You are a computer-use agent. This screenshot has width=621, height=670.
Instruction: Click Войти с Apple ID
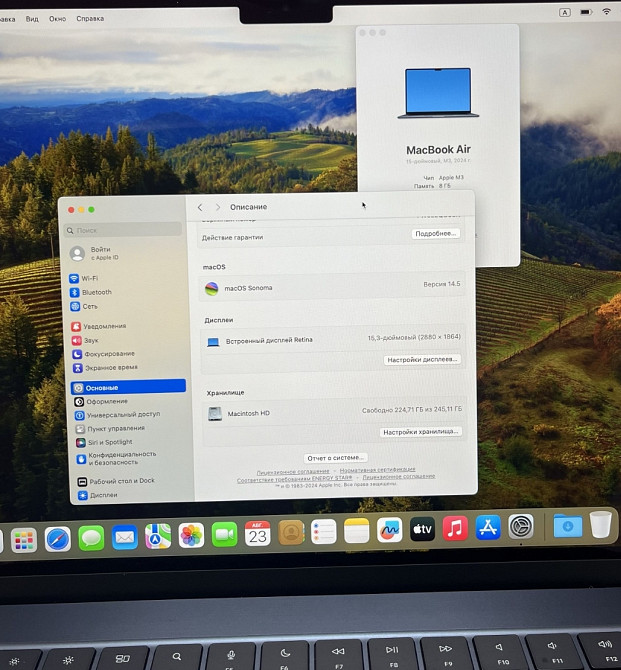pos(95,253)
